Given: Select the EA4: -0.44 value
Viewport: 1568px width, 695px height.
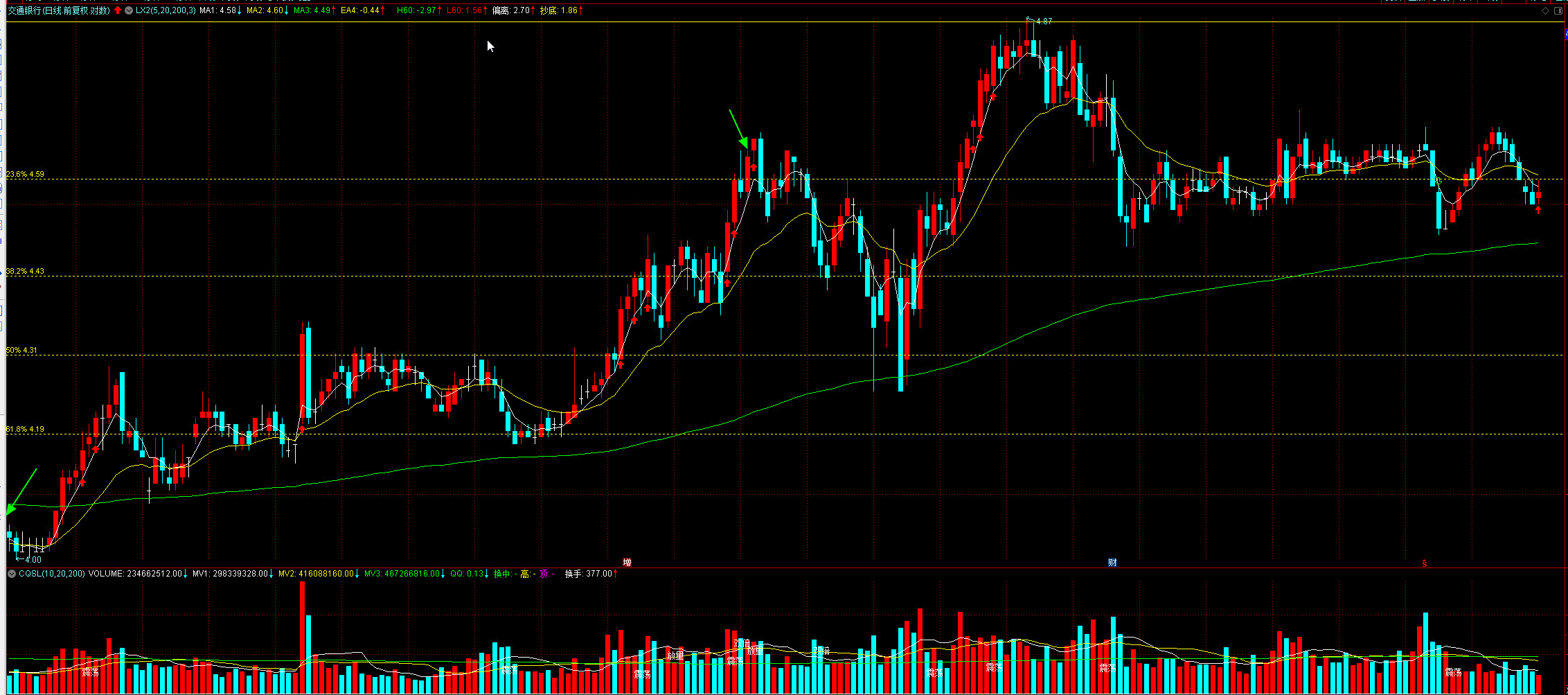Looking at the screenshot, I should pos(360,10).
